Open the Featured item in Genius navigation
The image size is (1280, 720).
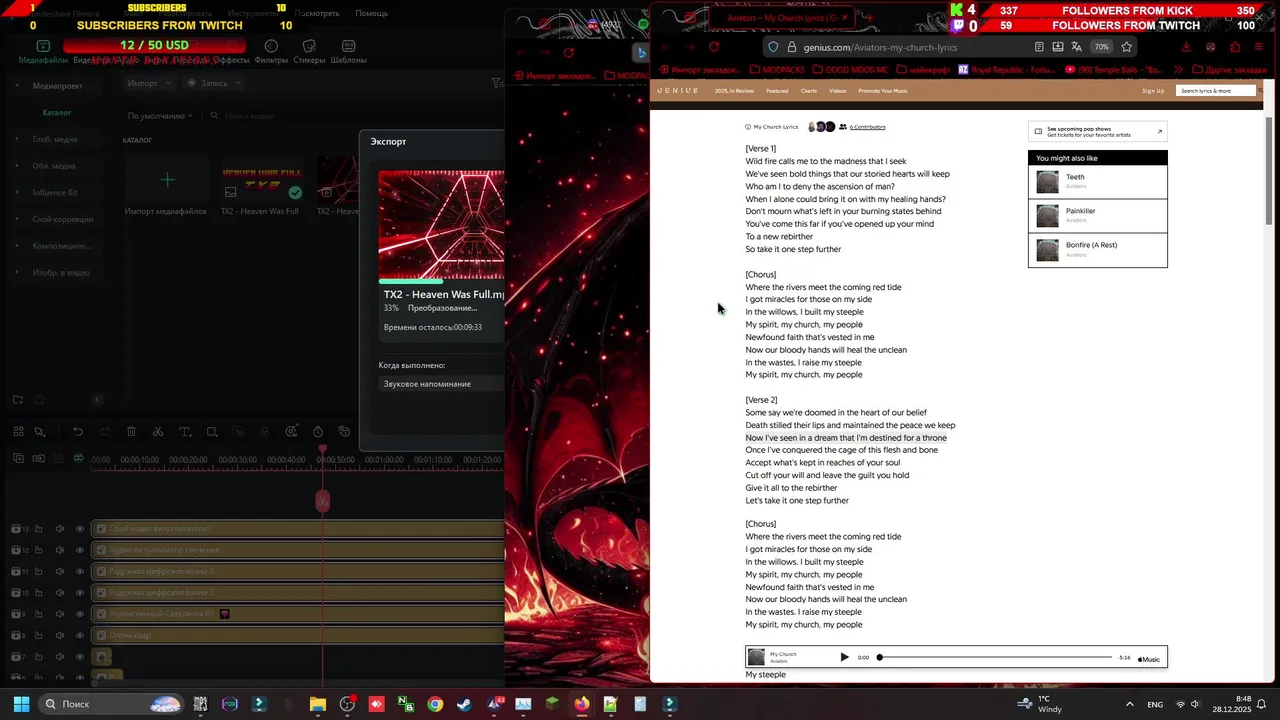[x=777, y=91]
